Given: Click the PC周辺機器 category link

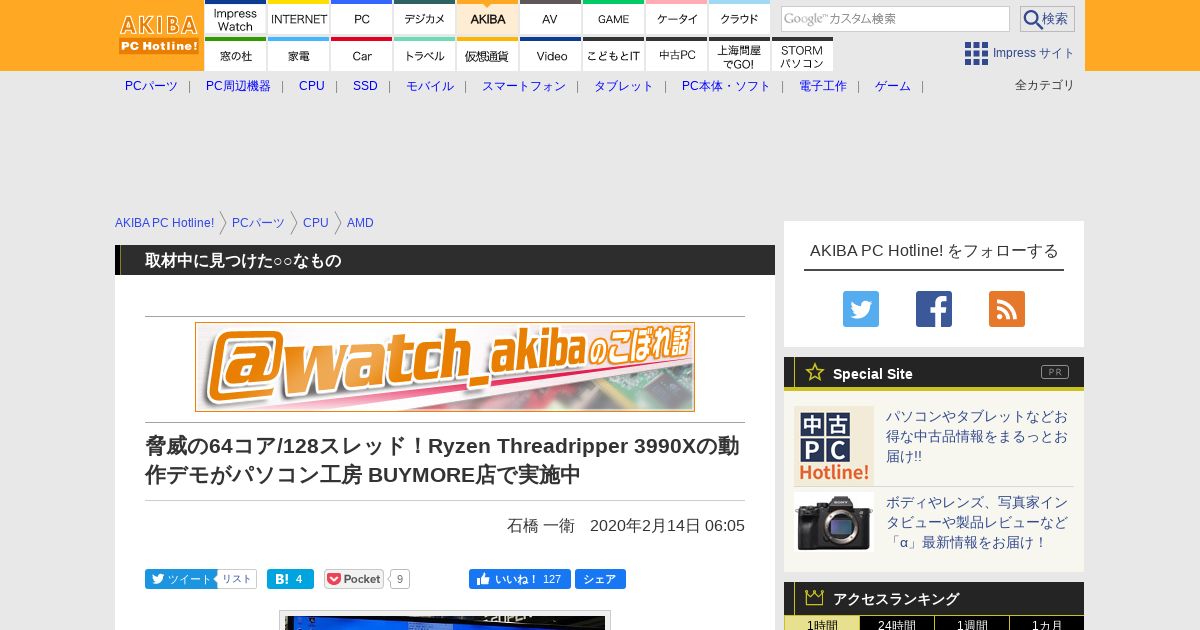Looking at the screenshot, I should [238, 86].
